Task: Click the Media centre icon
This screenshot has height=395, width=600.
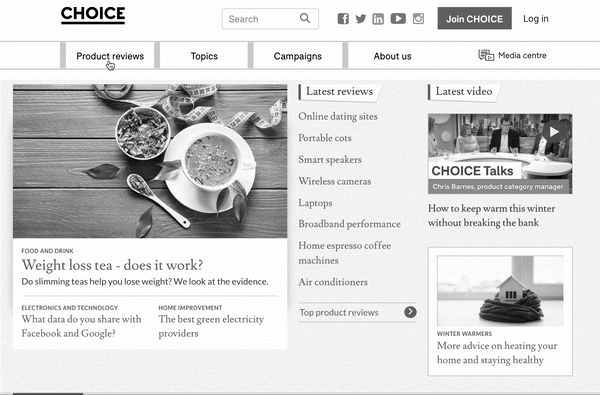Action: tap(486, 55)
